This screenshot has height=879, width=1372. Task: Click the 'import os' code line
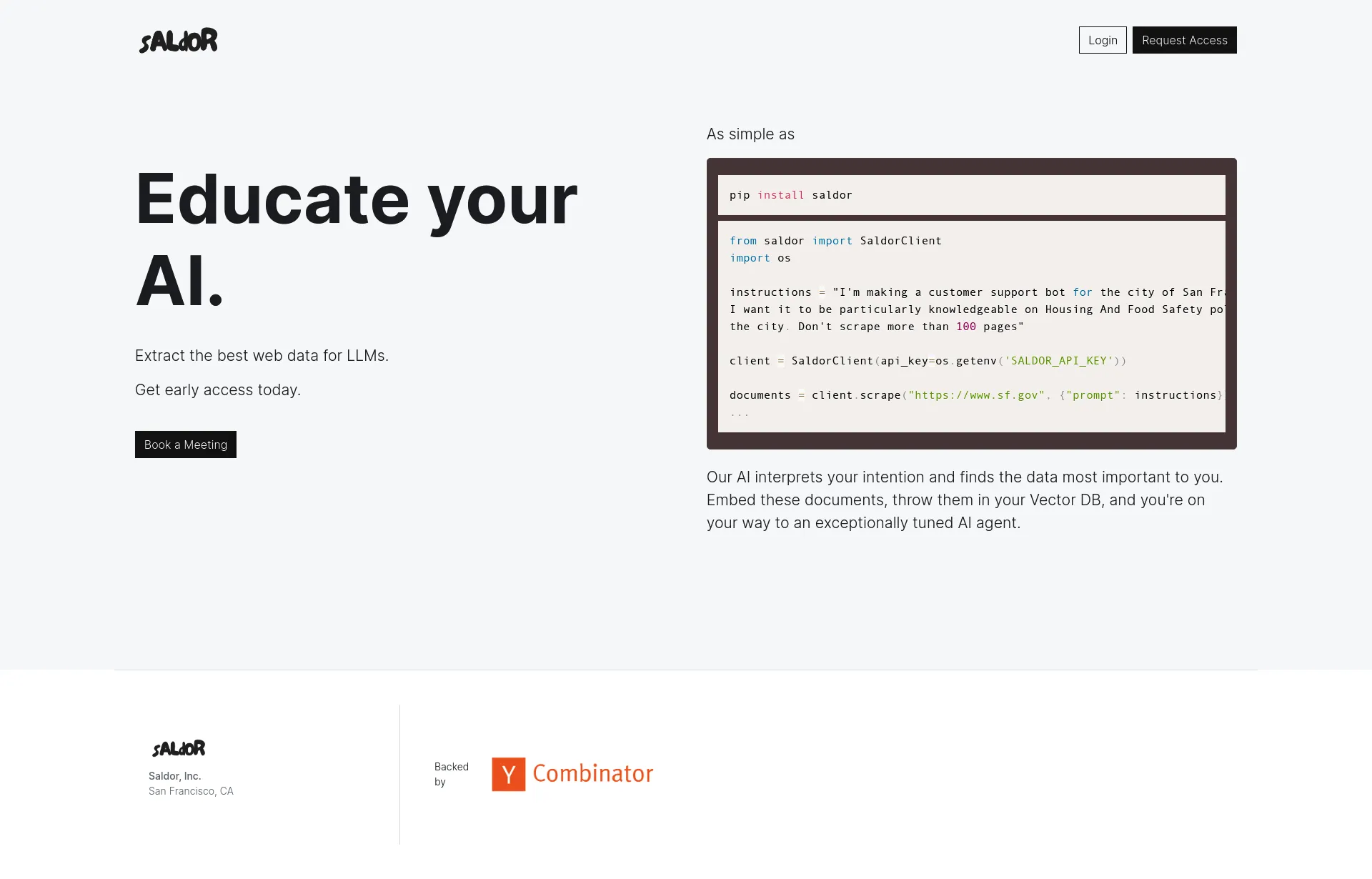click(760, 258)
